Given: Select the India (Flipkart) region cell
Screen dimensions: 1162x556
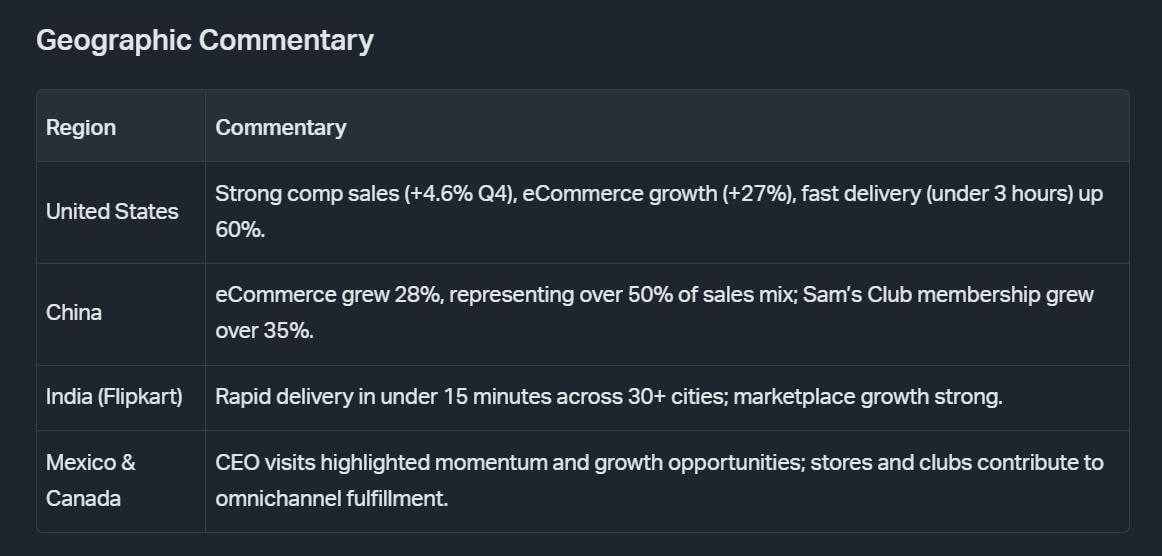Looking at the screenshot, I should click(114, 396).
